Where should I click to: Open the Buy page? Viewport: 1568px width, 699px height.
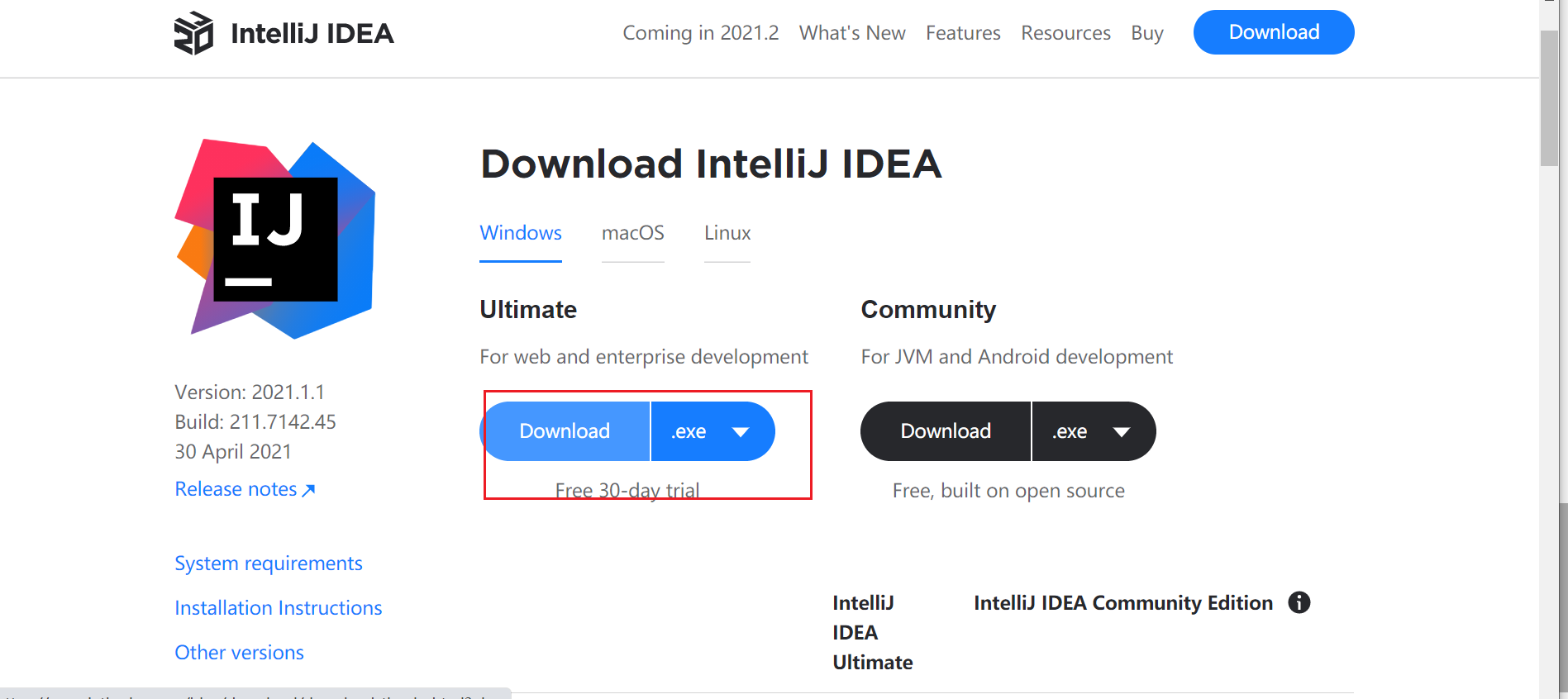click(x=1147, y=33)
